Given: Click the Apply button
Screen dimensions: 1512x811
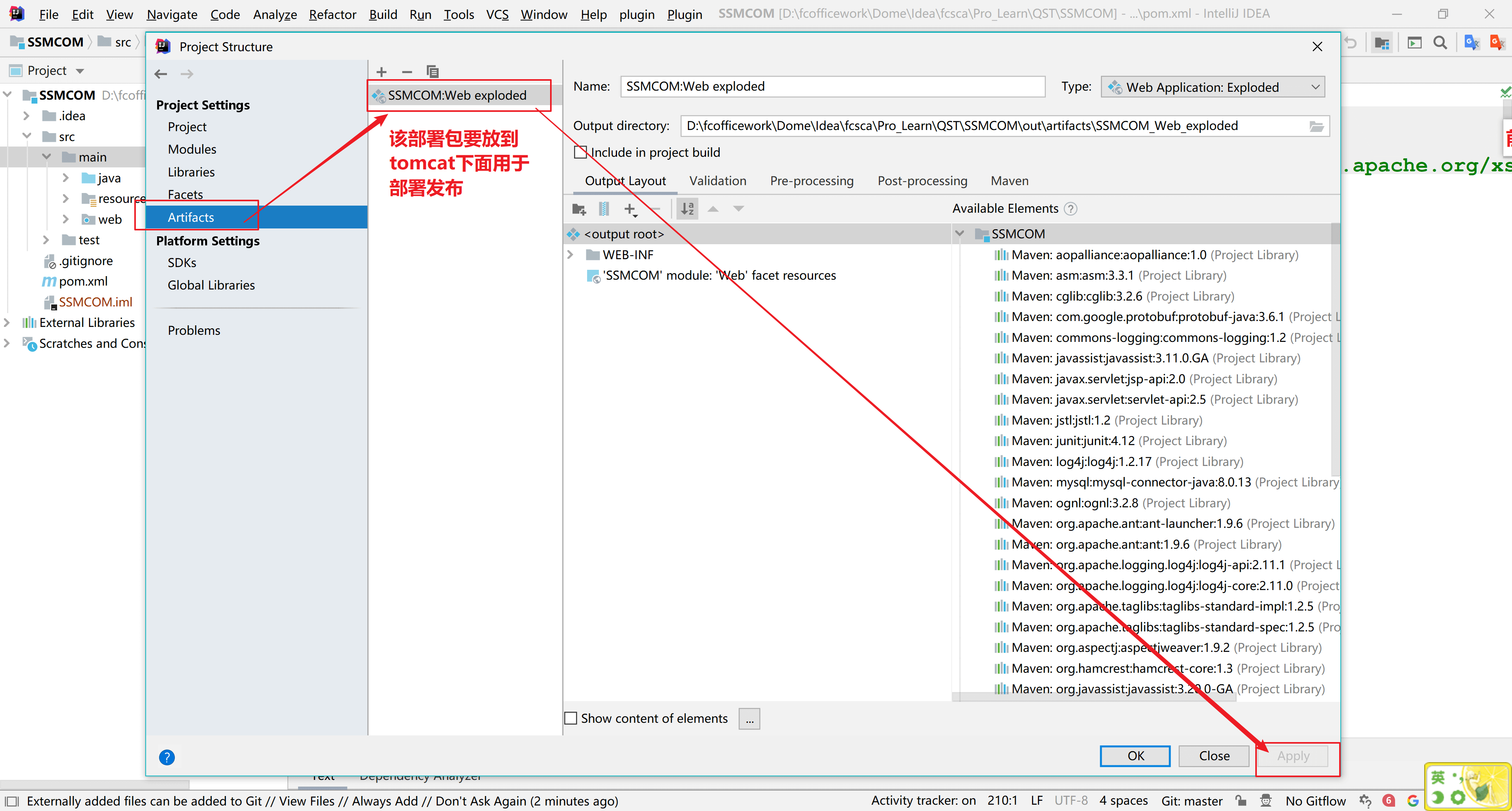Looking at the screenshot, I should click(1292, 756).
